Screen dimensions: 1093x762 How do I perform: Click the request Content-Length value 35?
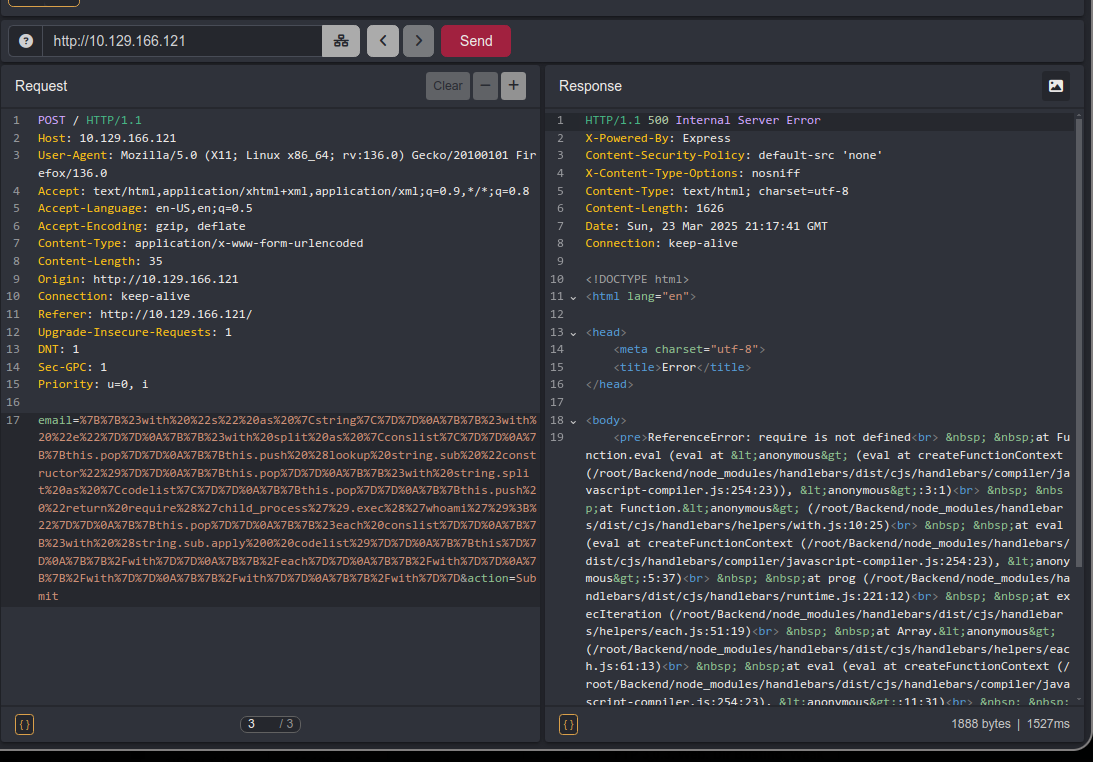155,261
